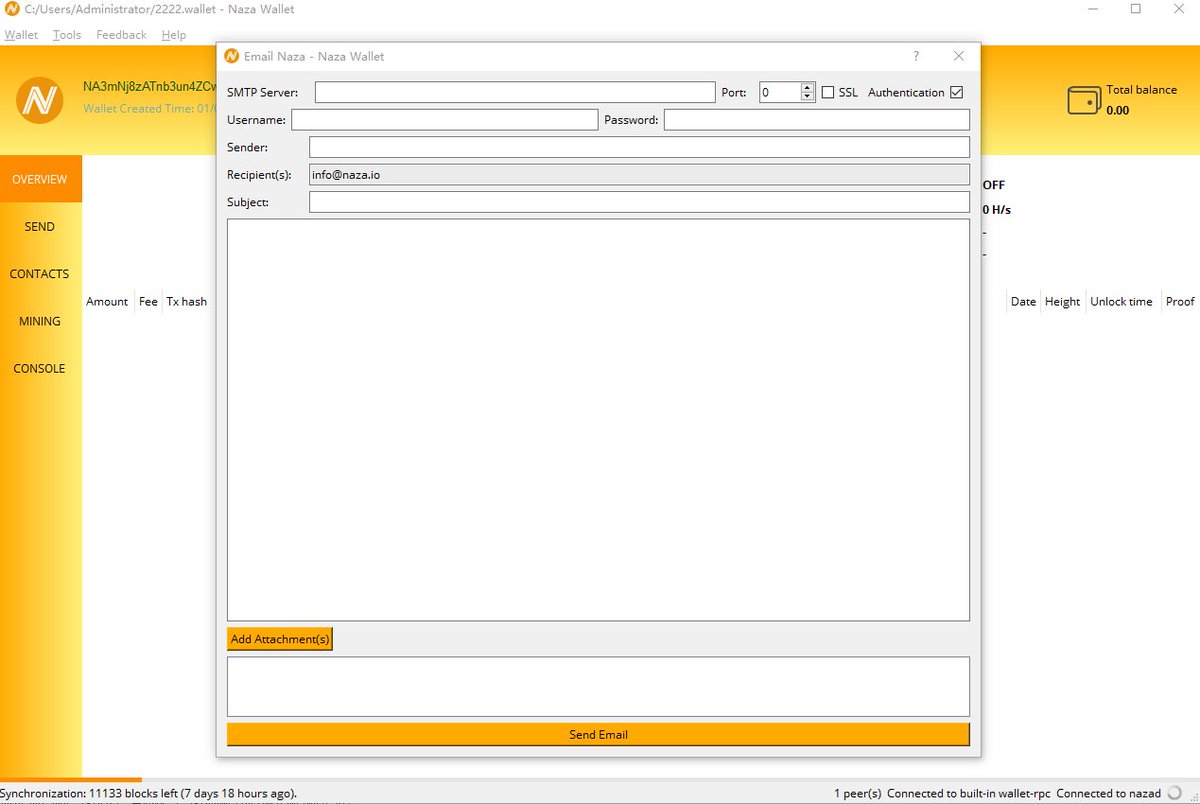The image size is (1200, 804).
Task: Click the 1 peer(s) status text
Action: tap(858, 793)
